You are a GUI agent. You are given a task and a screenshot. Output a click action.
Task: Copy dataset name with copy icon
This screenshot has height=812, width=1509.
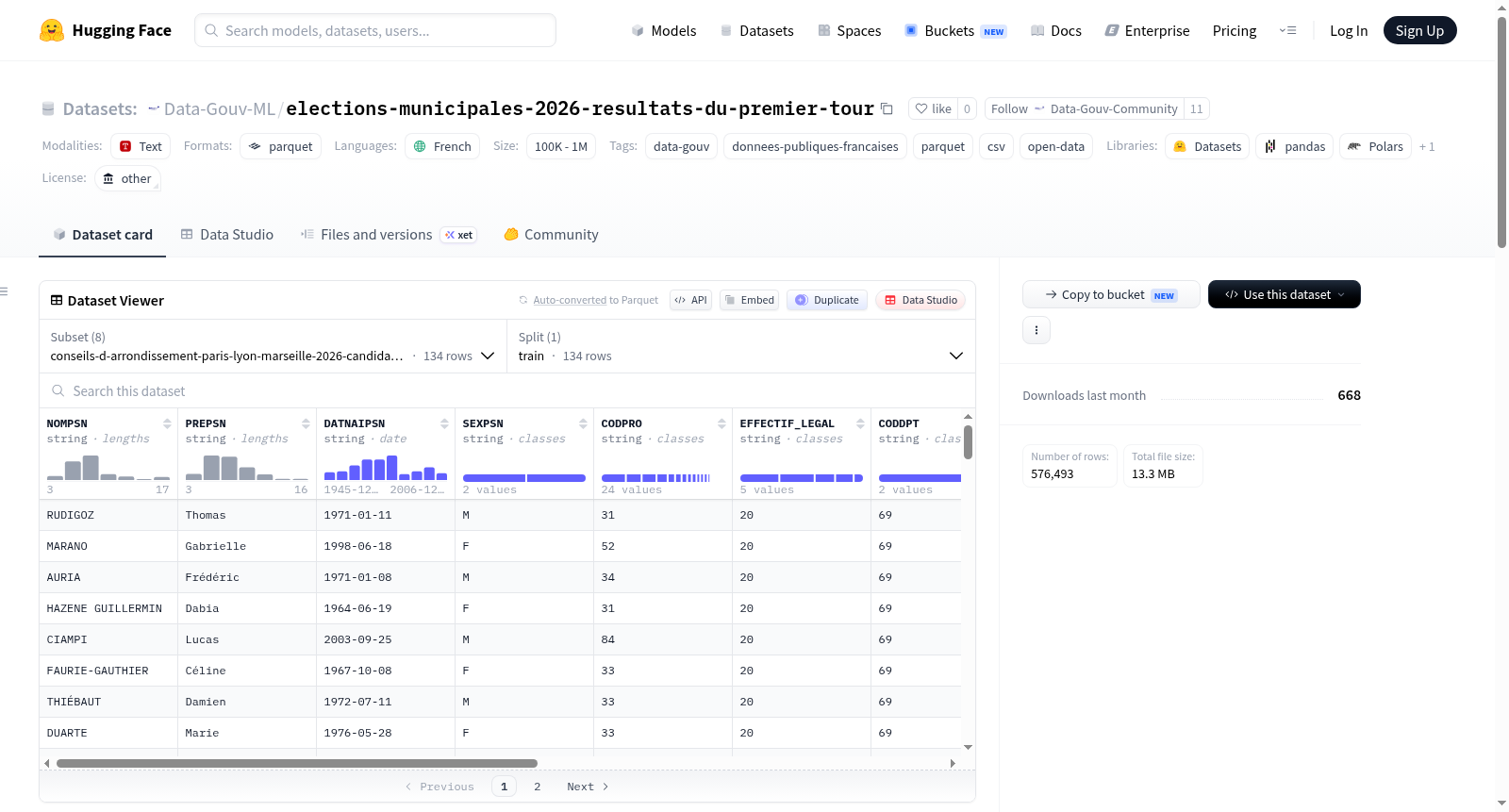(x=887, y=108)
